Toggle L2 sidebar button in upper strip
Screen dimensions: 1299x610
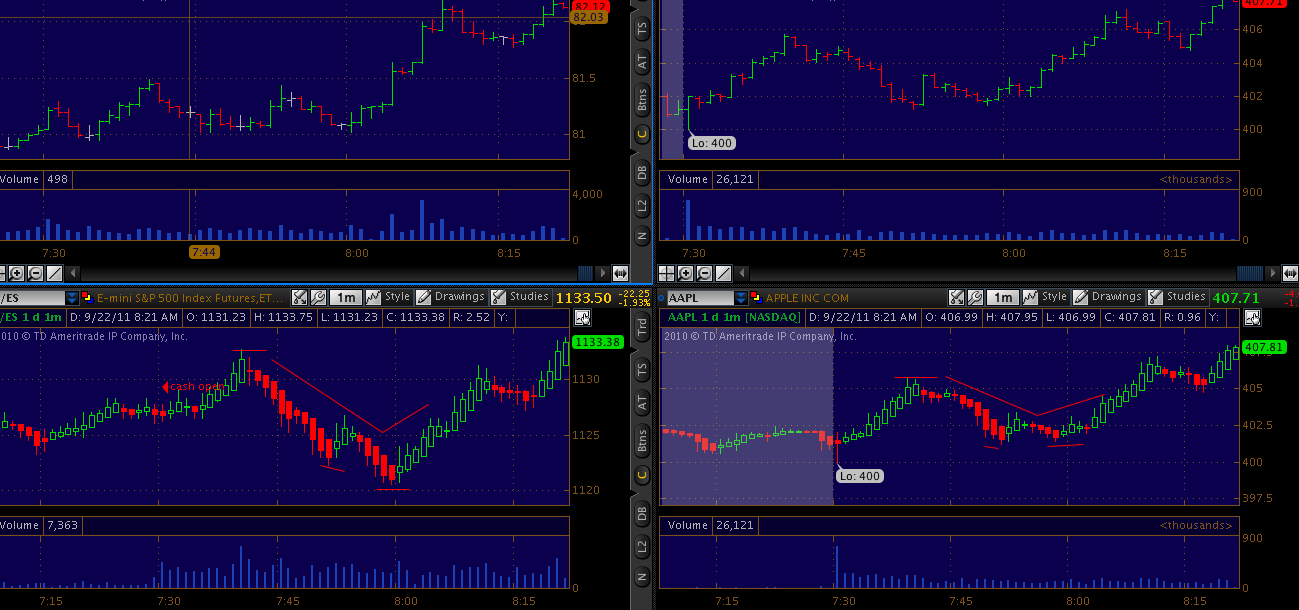[642, 205]
